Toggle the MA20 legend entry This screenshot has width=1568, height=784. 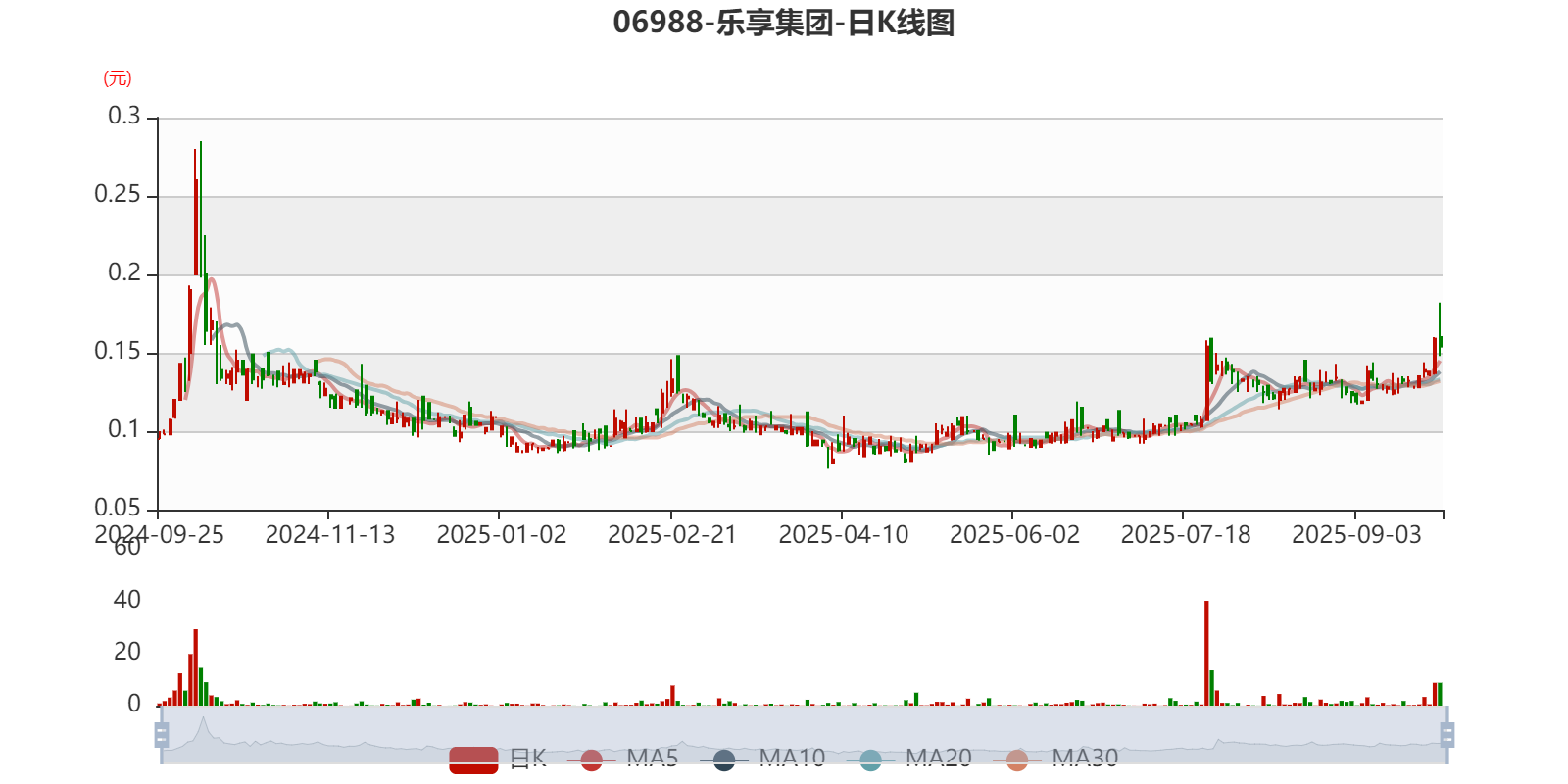[908, 759]
